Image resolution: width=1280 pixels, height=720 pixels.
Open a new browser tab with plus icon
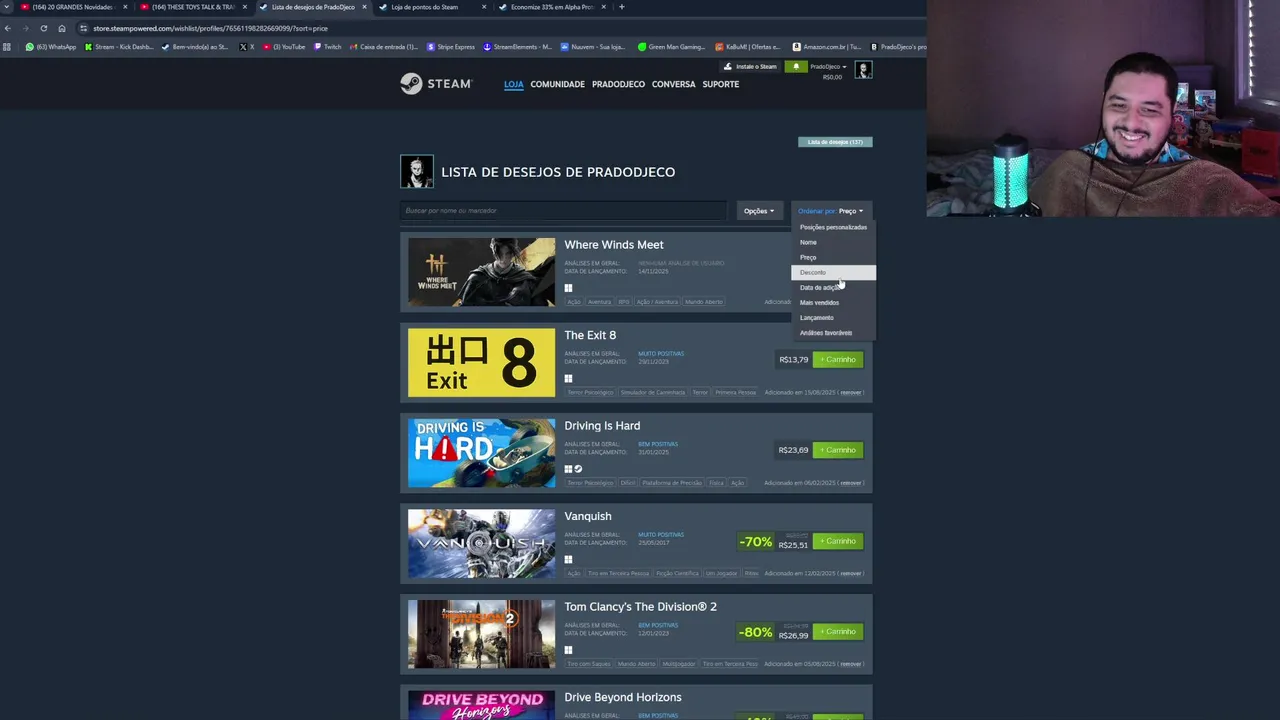pos(622,7)
